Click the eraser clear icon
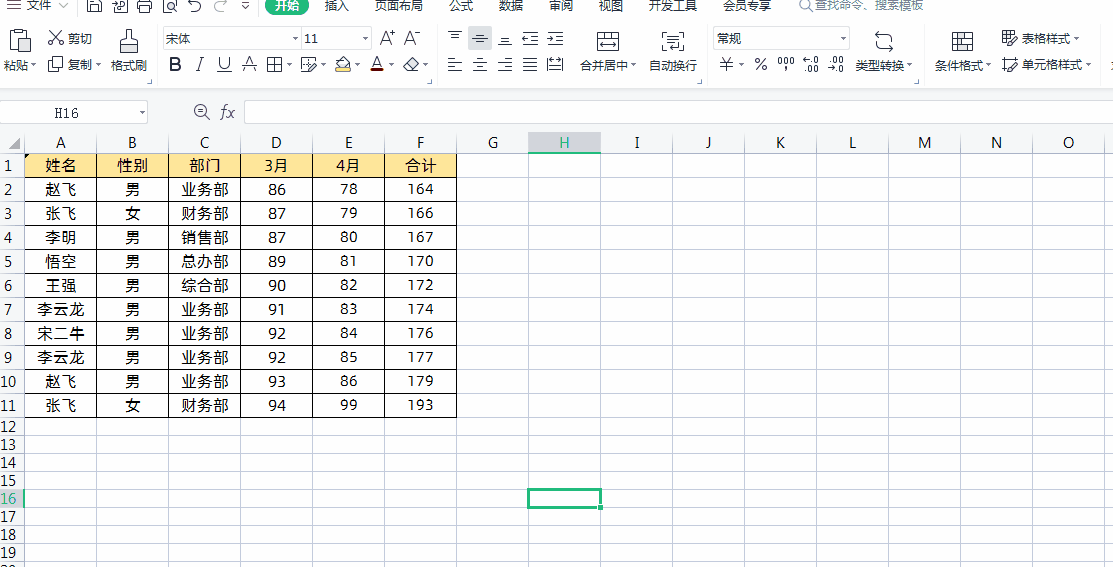 [412, 65]
